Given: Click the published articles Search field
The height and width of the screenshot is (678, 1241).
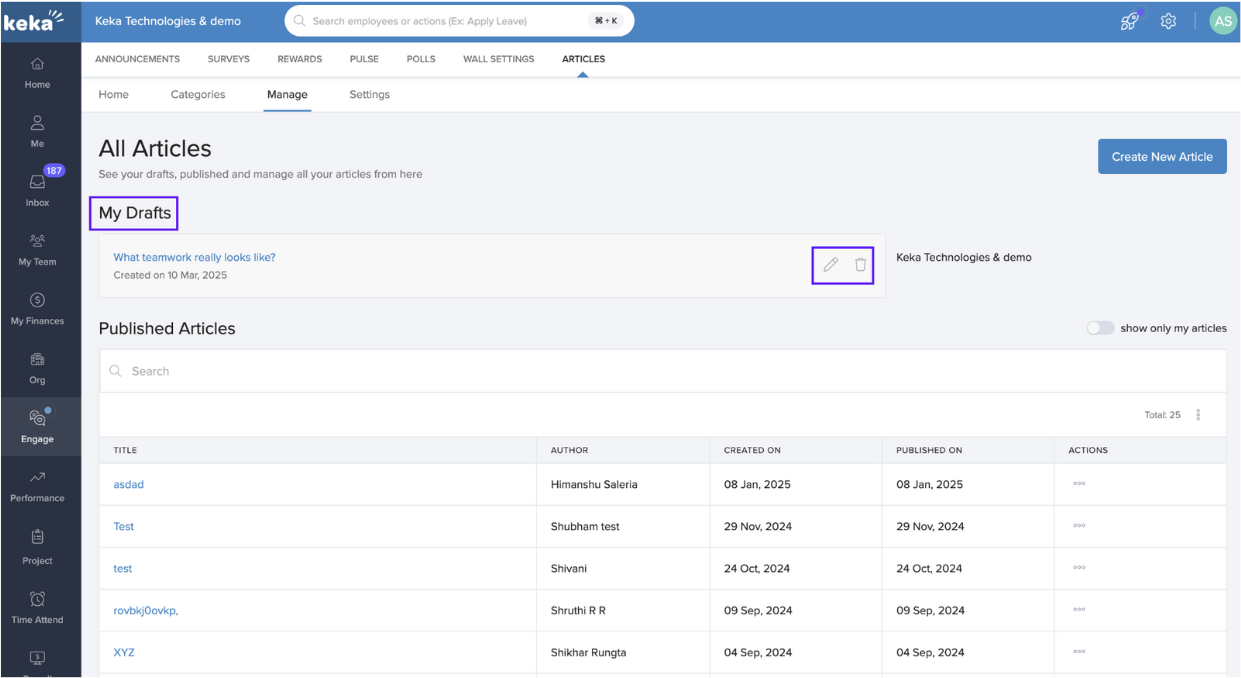Looking at the screenshot, I should tap(662, 371).
